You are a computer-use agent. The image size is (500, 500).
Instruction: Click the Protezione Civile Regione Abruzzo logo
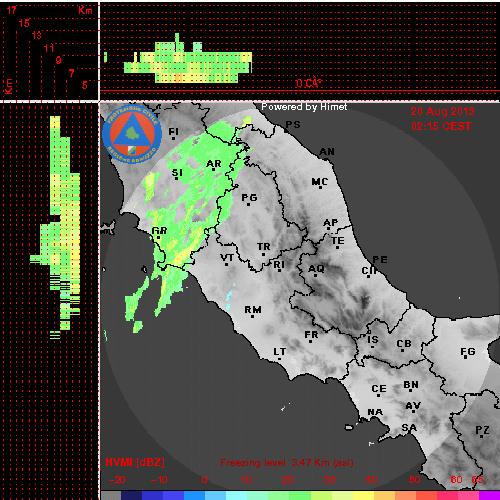132,135
